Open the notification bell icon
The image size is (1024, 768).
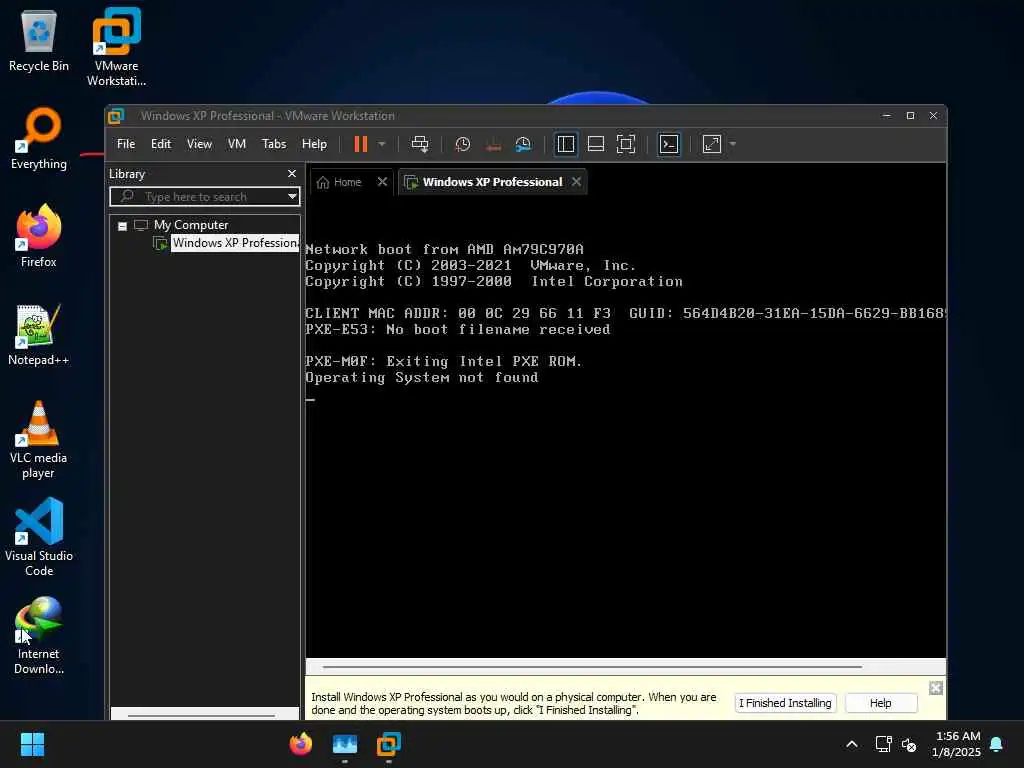pos(997,744)
